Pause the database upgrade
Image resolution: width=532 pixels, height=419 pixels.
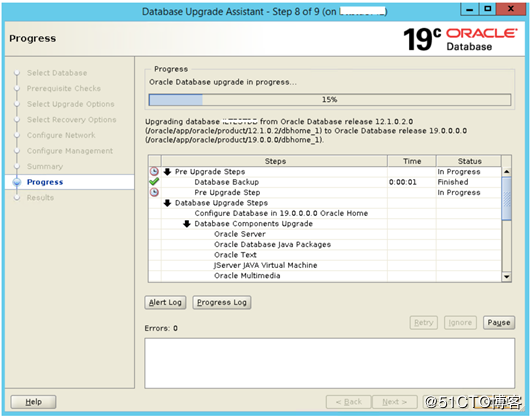pos(499,322)
